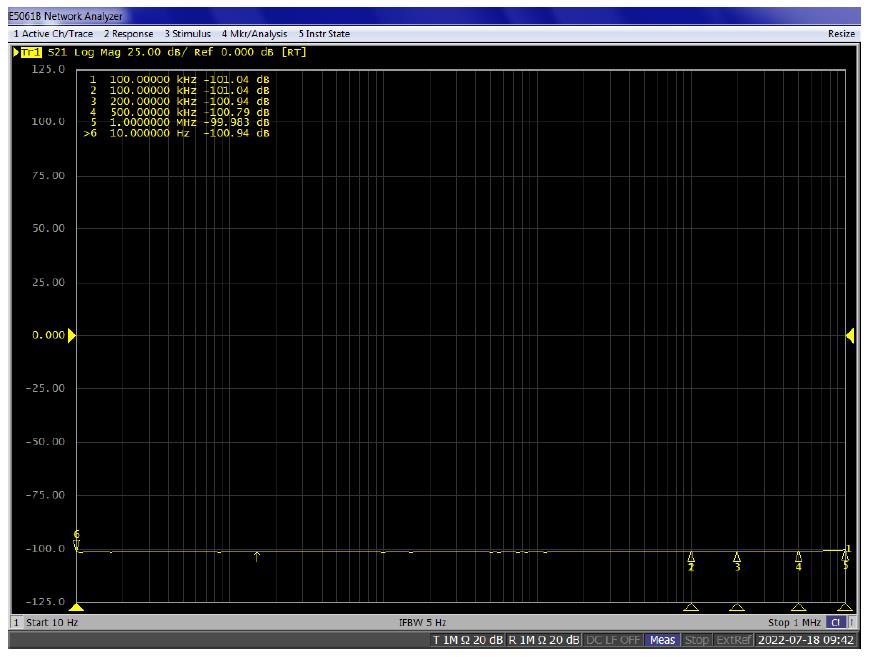This screenshot has width=871, height=657.
Task: Open the Mkr/Analysis menu
Action: [254, 34]
